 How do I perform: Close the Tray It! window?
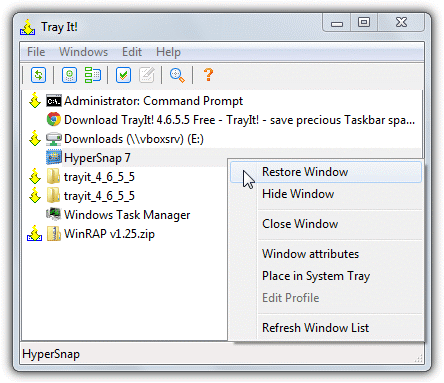401,23
